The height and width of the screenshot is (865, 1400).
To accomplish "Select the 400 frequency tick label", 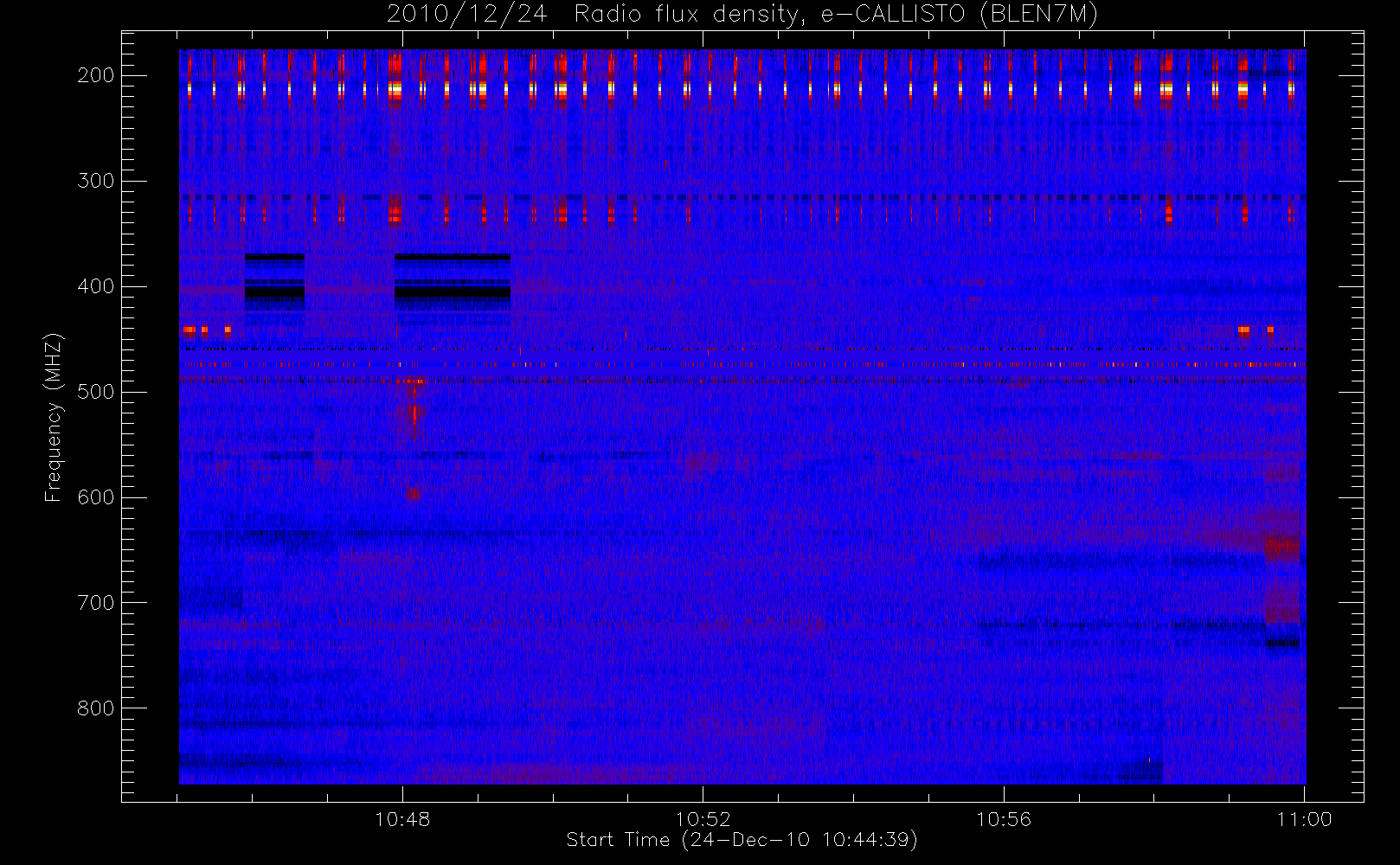I will pos(95,286).
